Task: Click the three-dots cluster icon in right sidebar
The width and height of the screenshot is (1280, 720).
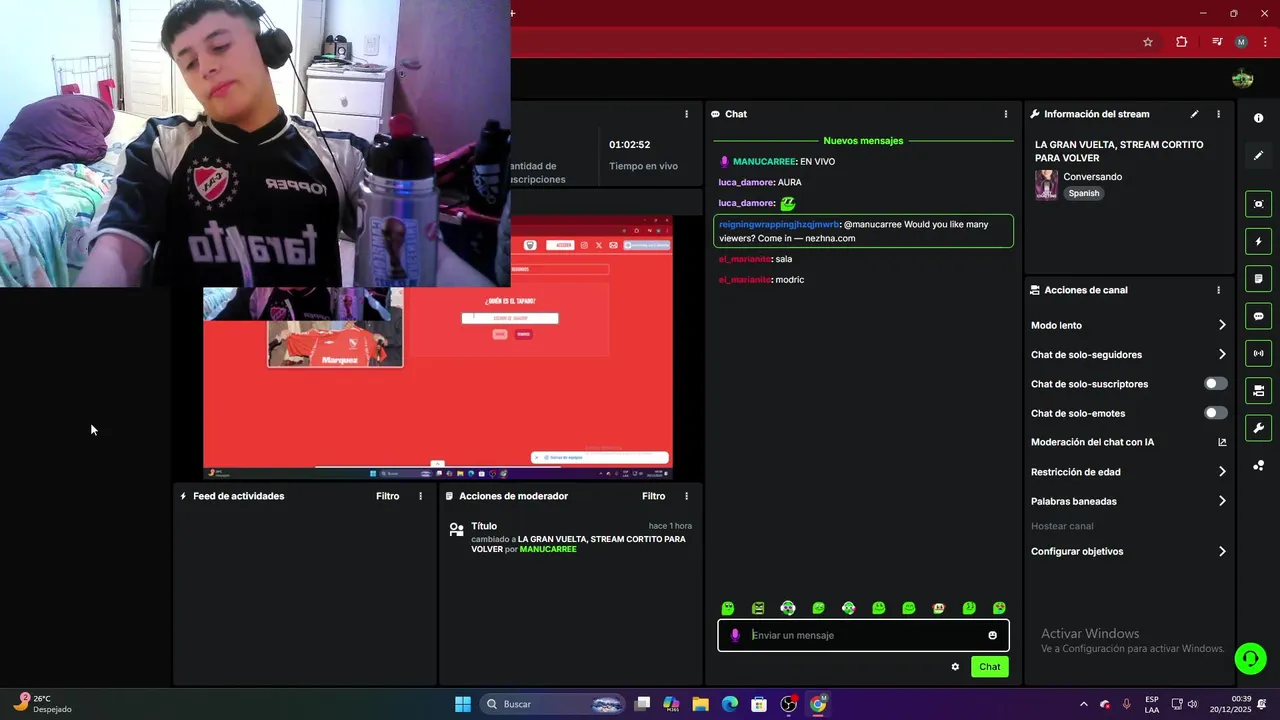Action: [x=1258, y=465]
